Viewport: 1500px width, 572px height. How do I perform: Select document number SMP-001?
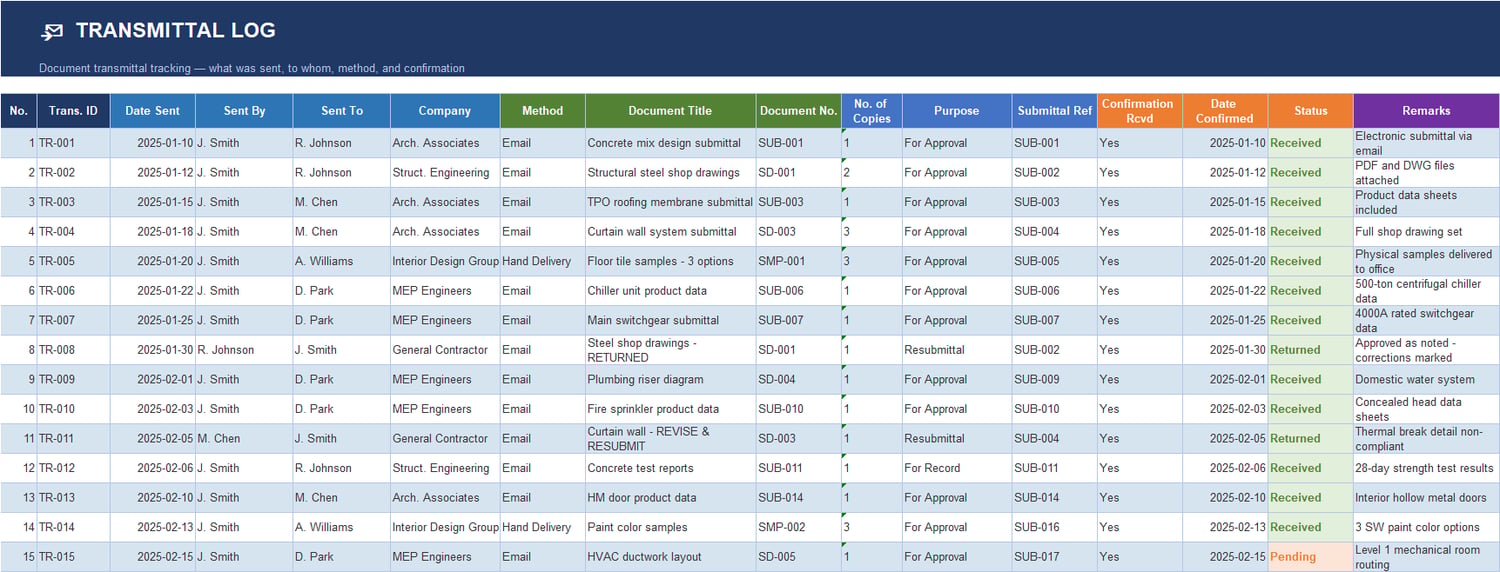pyautogui.click(x=798, y=261)
